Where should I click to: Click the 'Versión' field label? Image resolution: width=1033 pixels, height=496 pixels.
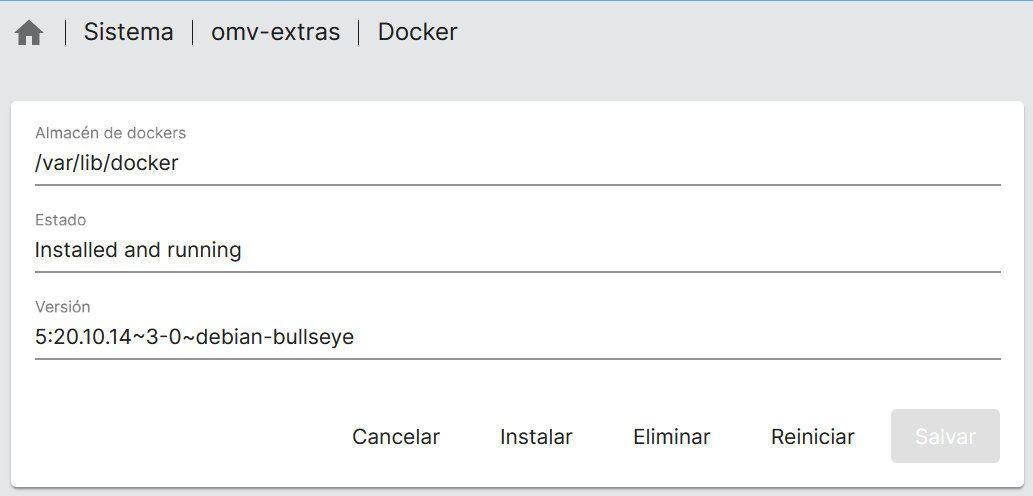pos(62,307)
